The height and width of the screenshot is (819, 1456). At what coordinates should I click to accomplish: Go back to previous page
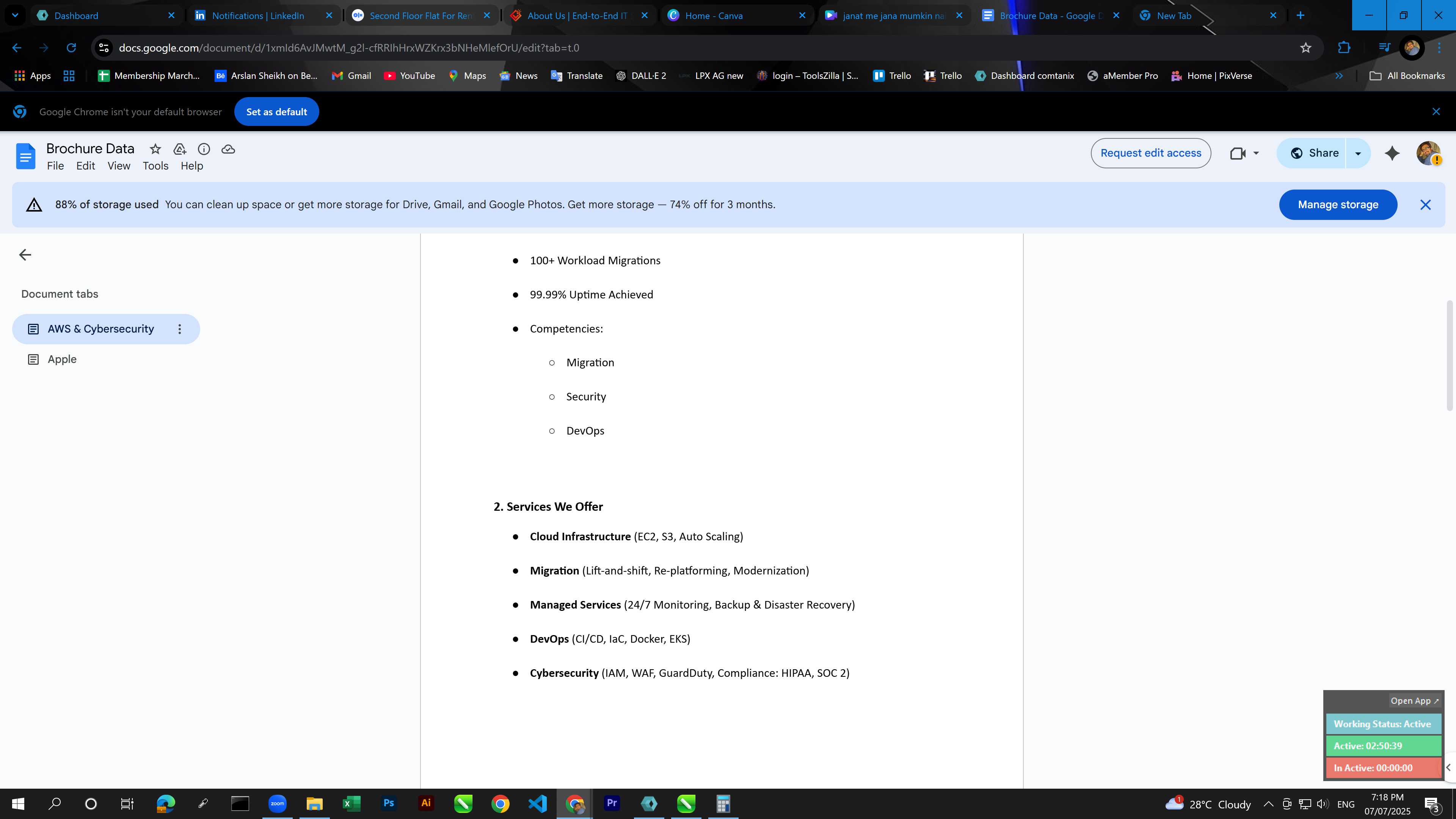click(x=17, y=48)
